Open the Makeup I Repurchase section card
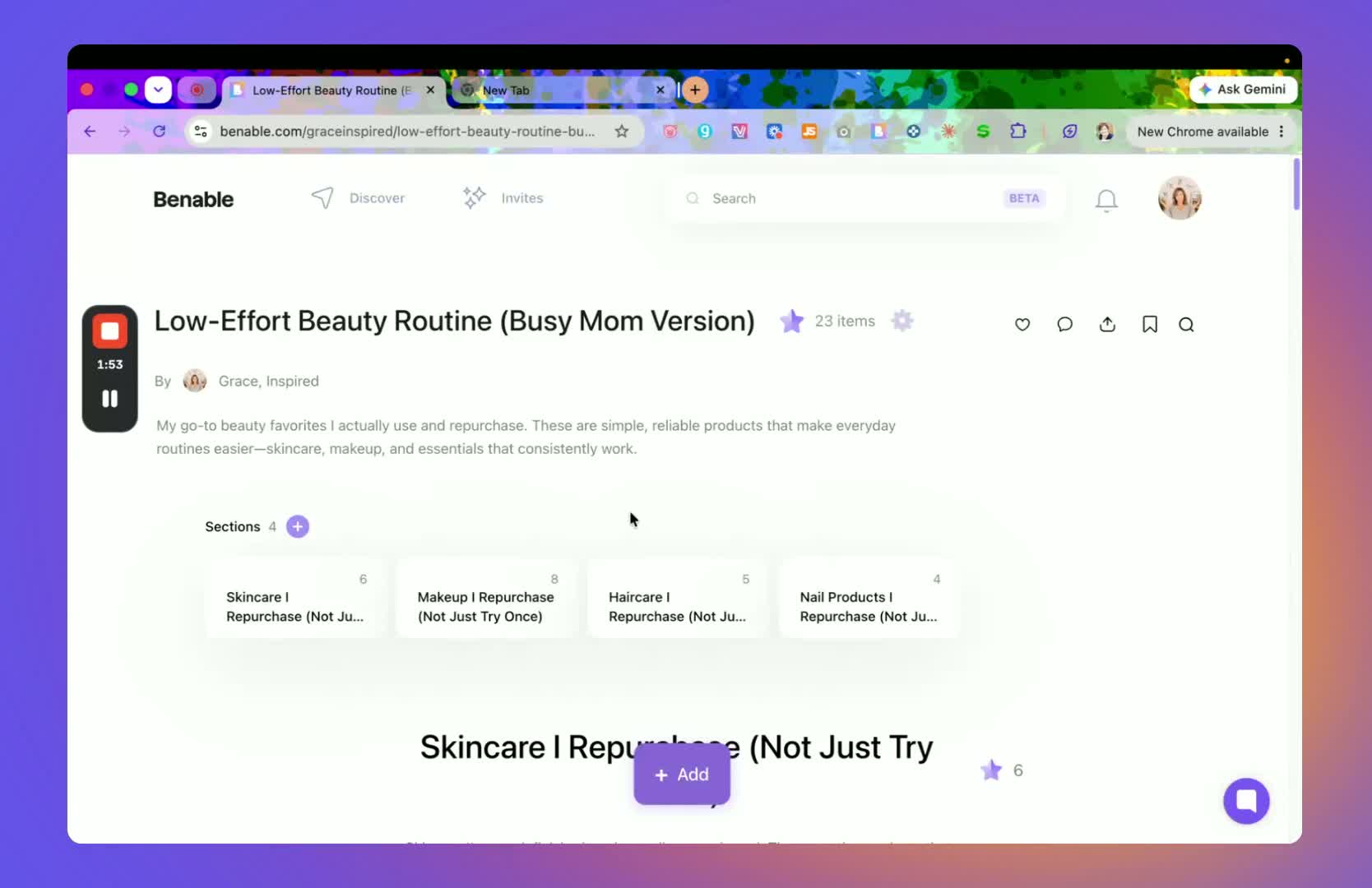This screenshot has width=1372, height=888. [x=487, y=598]
